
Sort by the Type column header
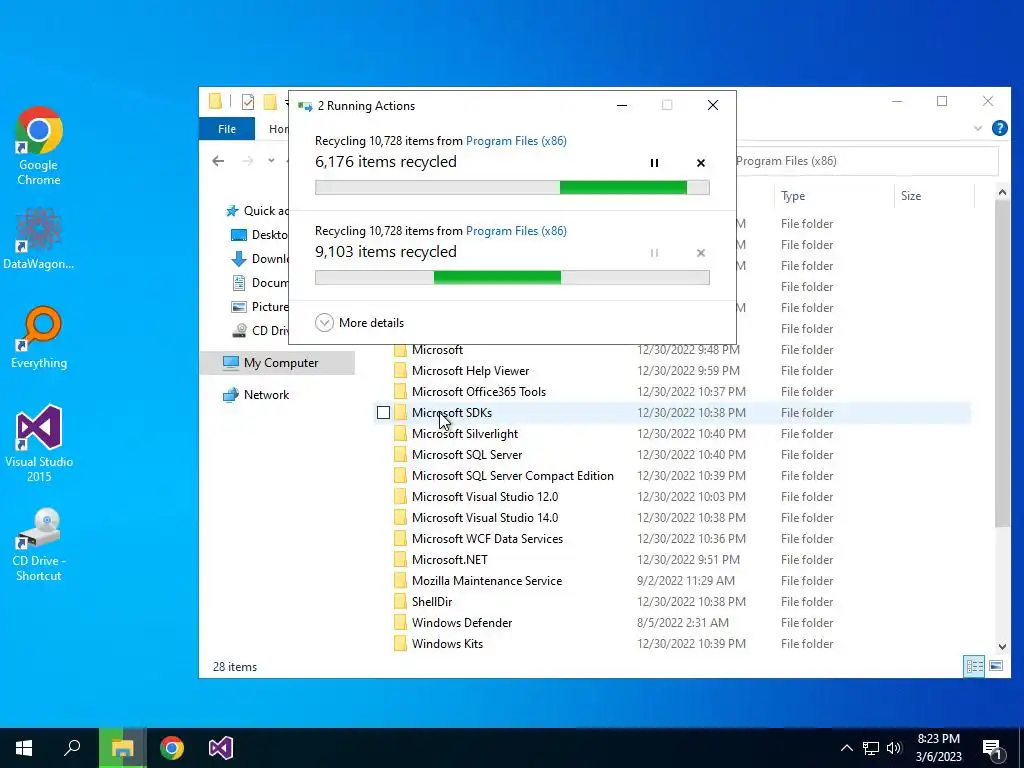click(x=834, y=196)
